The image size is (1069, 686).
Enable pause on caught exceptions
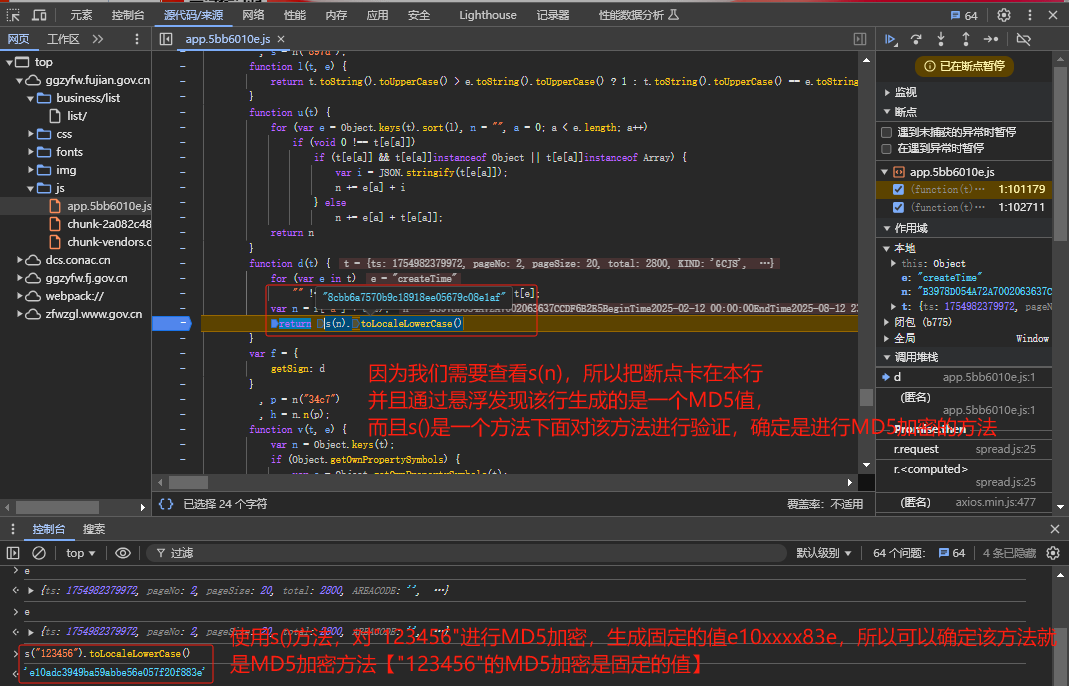point(886,149)
